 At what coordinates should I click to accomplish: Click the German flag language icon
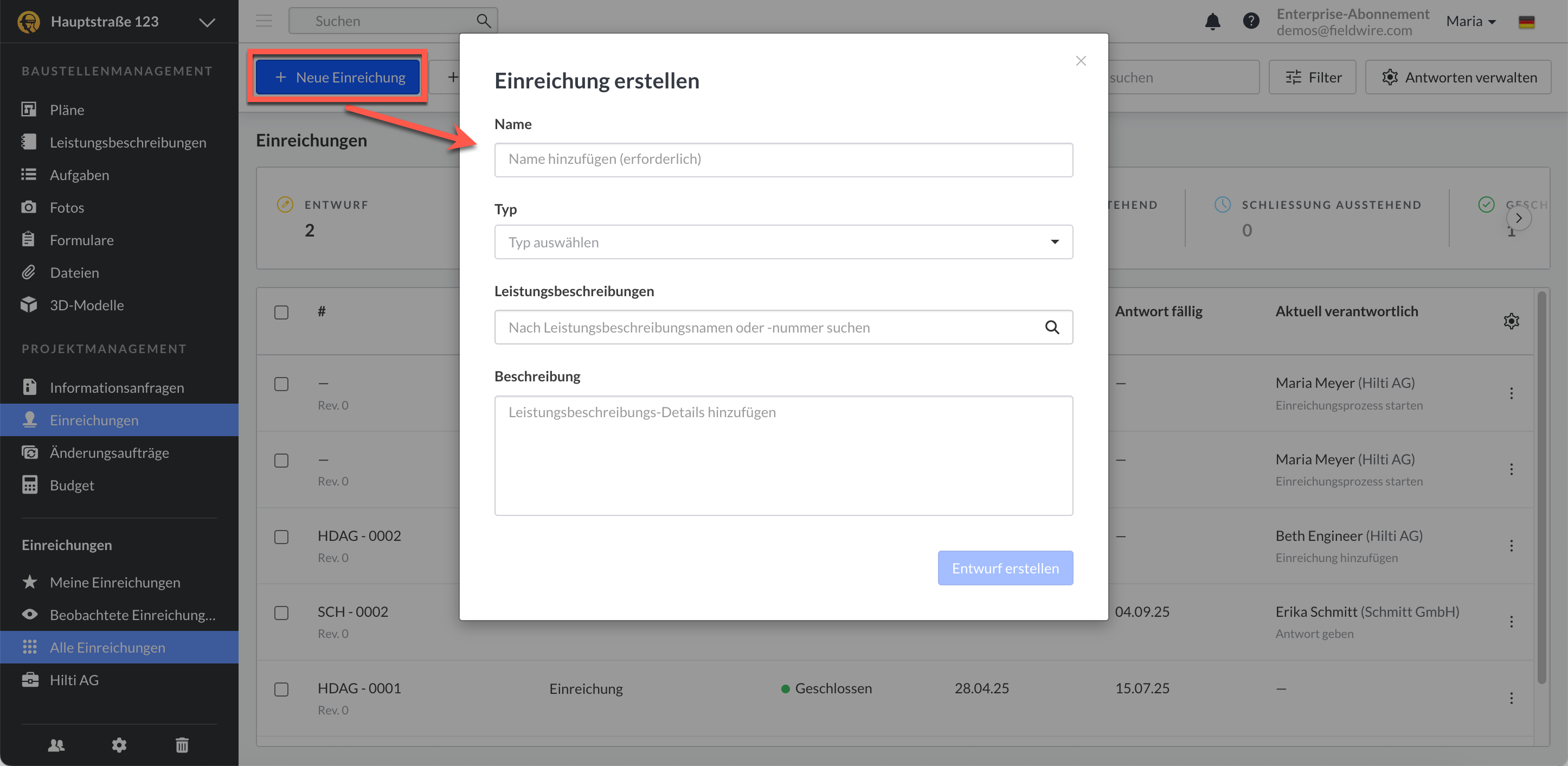click(x=1526, y=22)
